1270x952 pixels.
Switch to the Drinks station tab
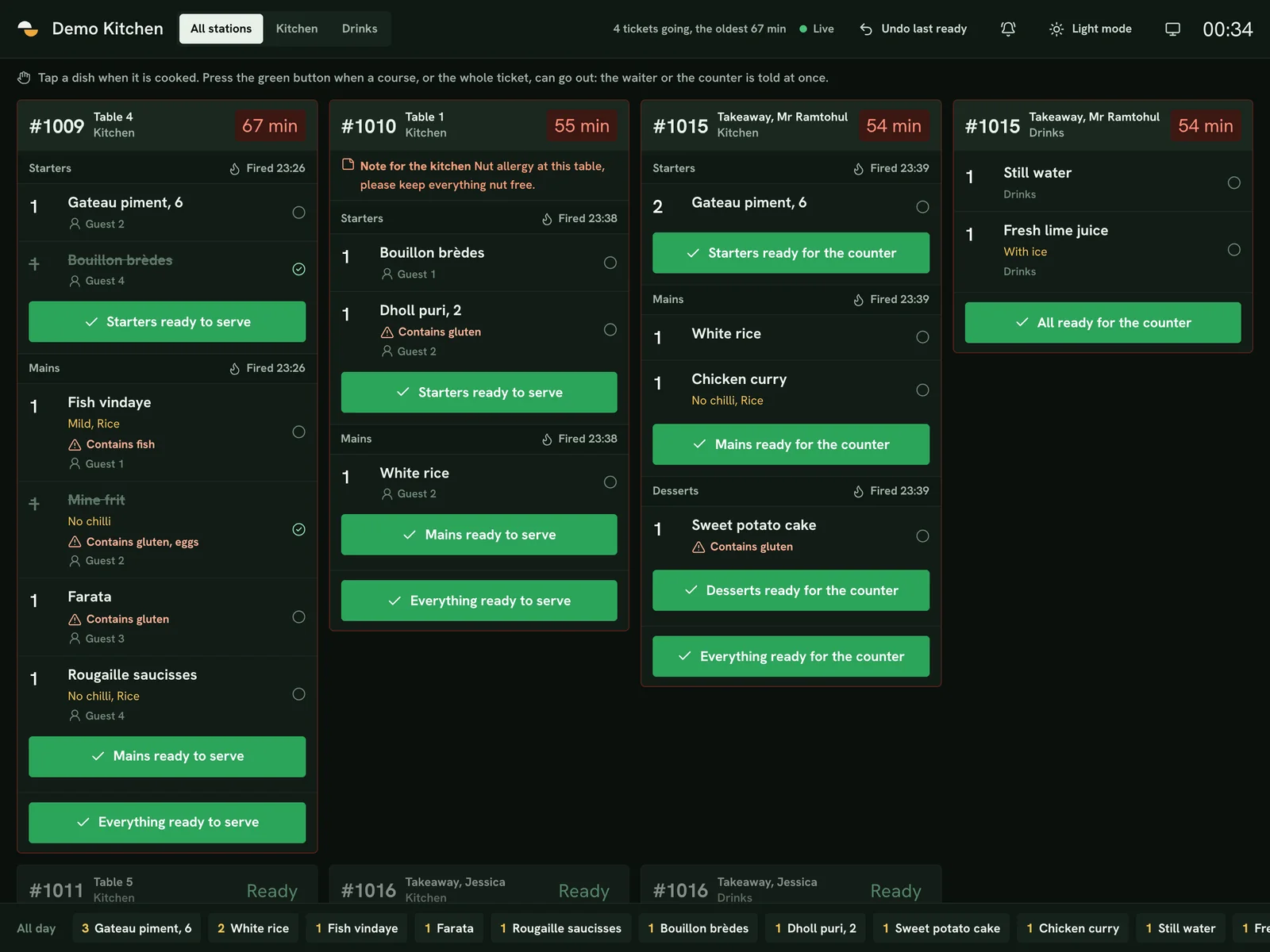tap(360, 29)
